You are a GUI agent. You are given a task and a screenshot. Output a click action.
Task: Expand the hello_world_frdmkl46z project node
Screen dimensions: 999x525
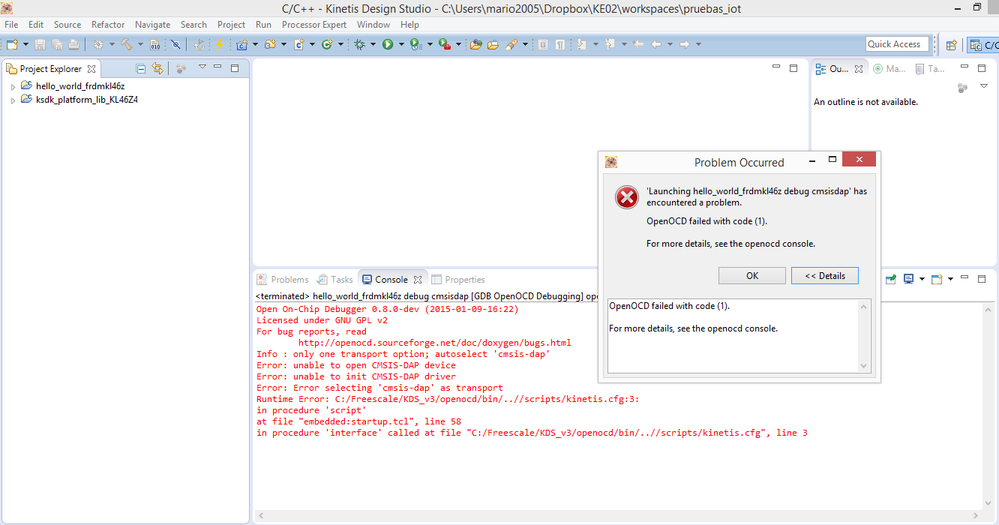(13, 87)
